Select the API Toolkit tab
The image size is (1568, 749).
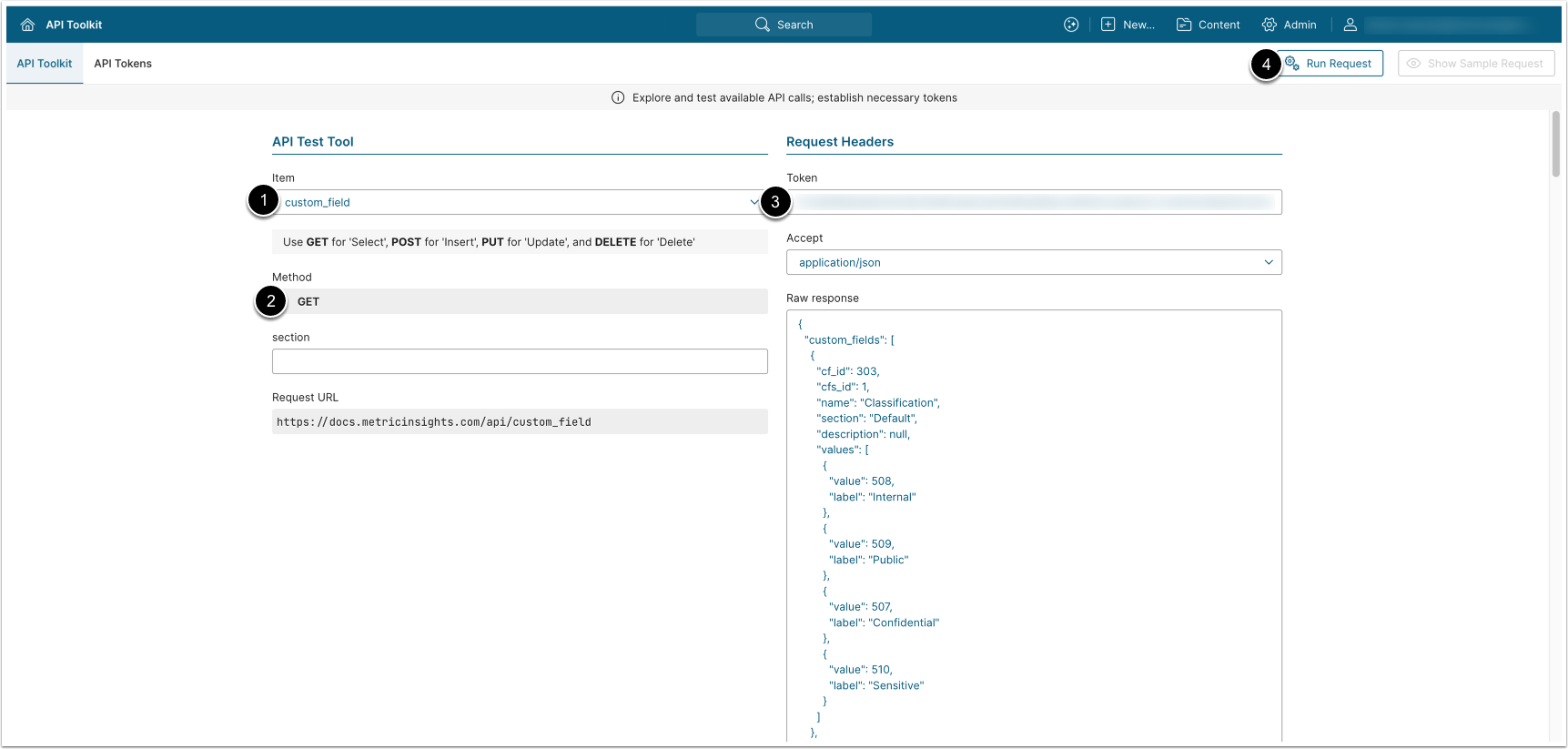tap(45, 64)
